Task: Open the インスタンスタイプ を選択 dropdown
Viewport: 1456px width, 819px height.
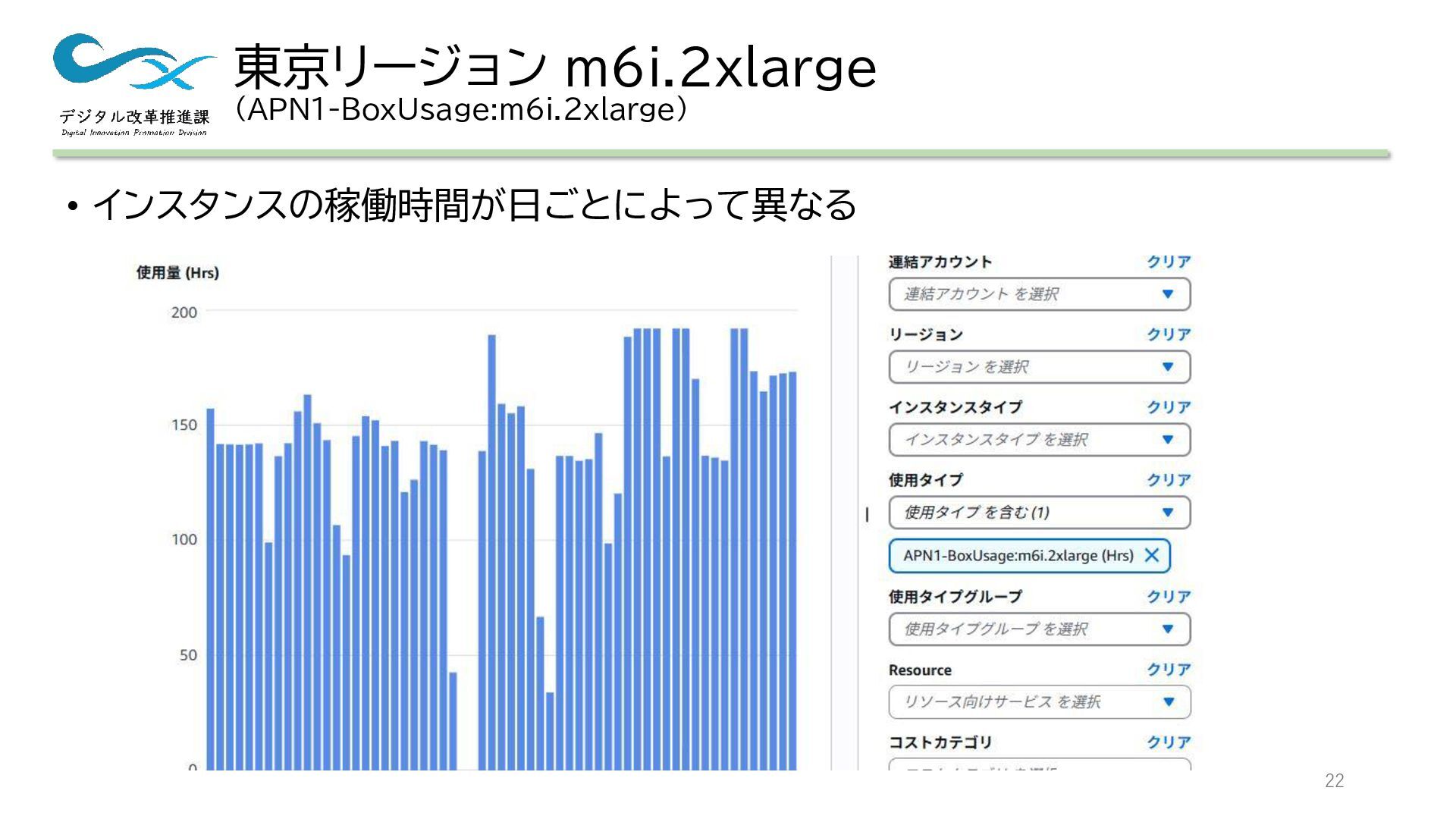Action: coord(1040,440)
